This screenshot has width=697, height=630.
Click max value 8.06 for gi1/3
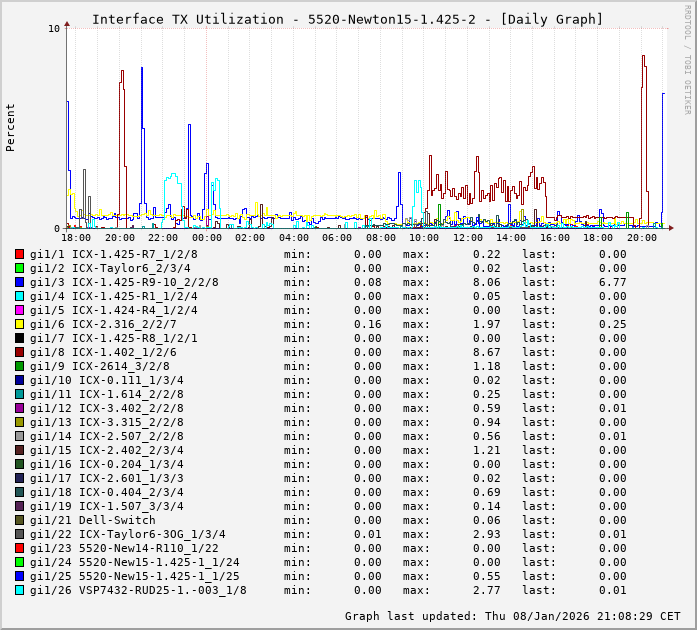pos(487,282)
